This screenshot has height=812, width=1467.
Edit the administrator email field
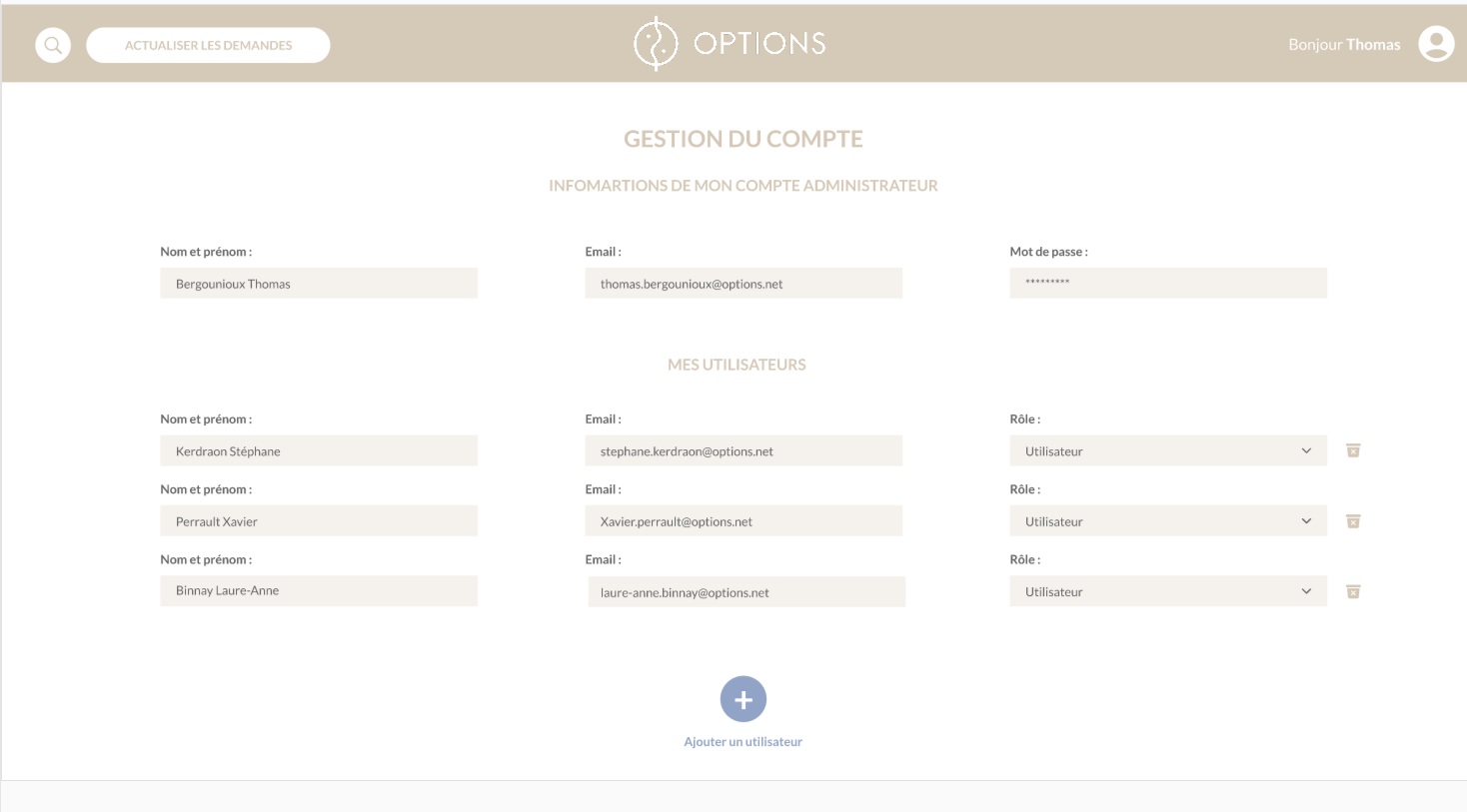click(743, 284)
